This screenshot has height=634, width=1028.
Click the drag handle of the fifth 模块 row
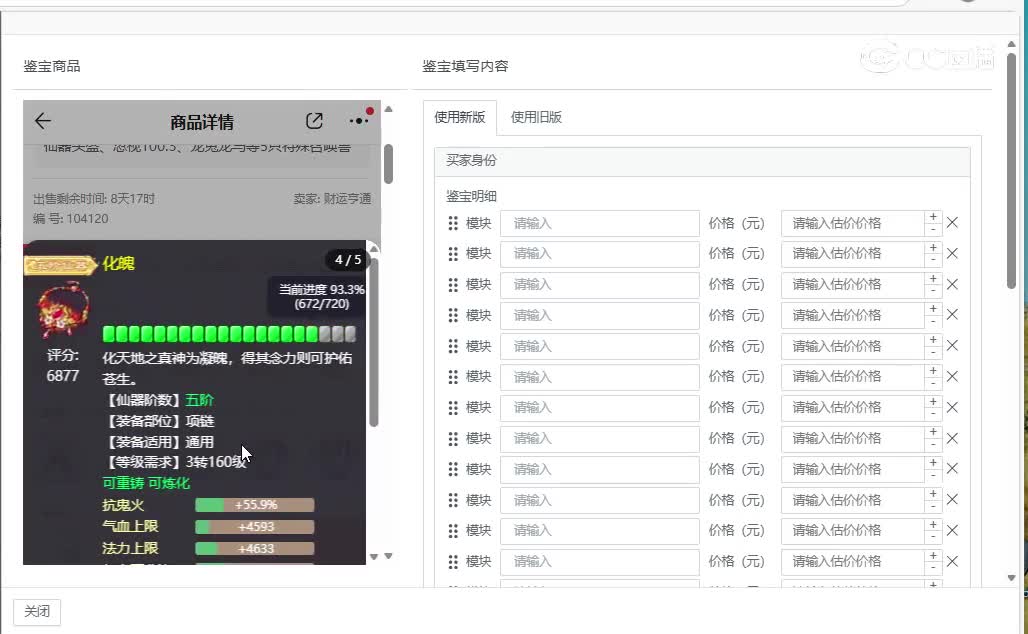click(453, 346)
